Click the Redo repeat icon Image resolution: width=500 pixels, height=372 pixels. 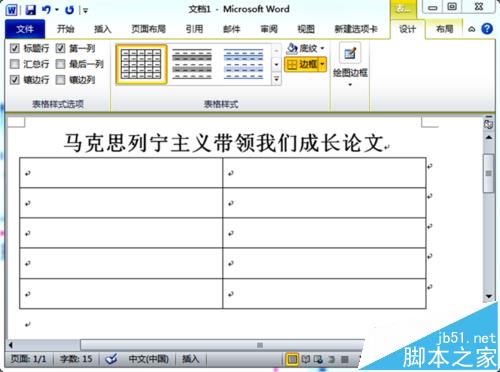coord(69,10)
